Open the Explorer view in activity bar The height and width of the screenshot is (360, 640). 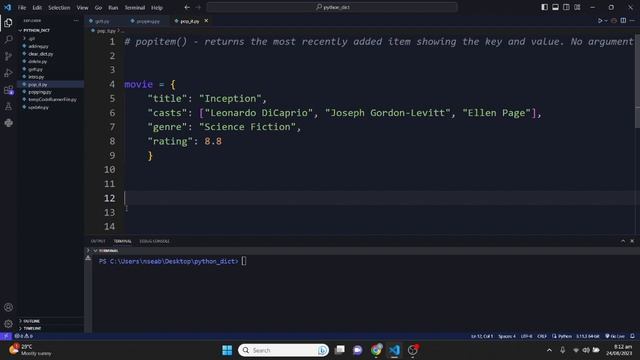pyautogui.click(x=8, y=23)
